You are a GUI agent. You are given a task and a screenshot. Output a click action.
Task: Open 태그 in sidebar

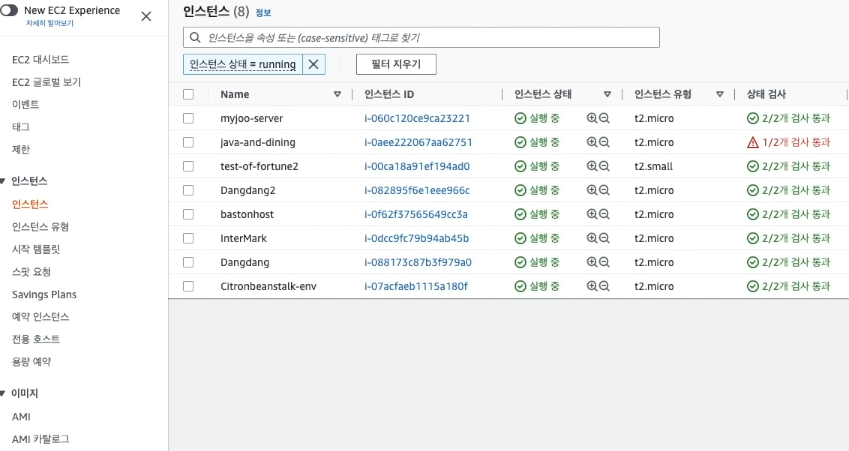21,127
